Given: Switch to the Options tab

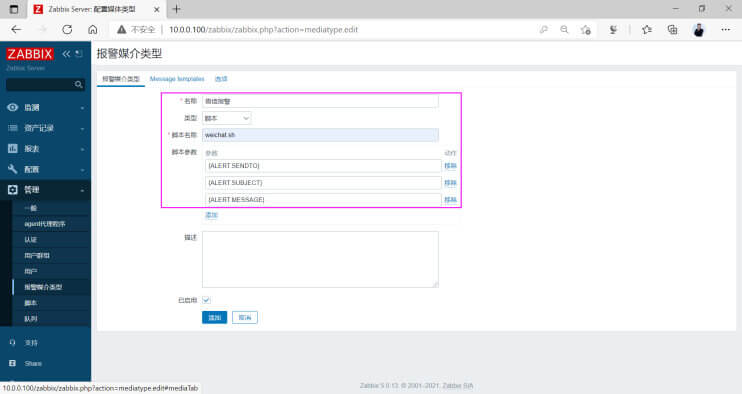Looking at the screenshot, I should point(221,79).
